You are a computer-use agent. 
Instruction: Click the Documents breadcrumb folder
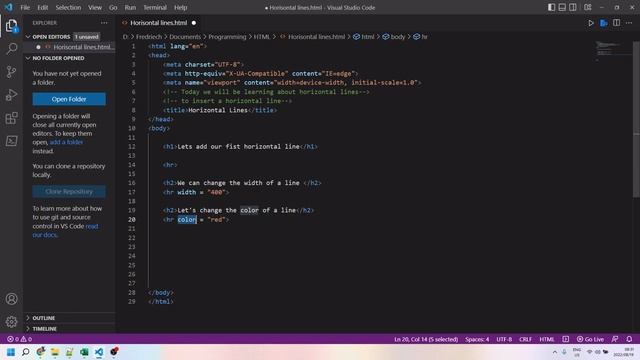[x=185, y=37]
